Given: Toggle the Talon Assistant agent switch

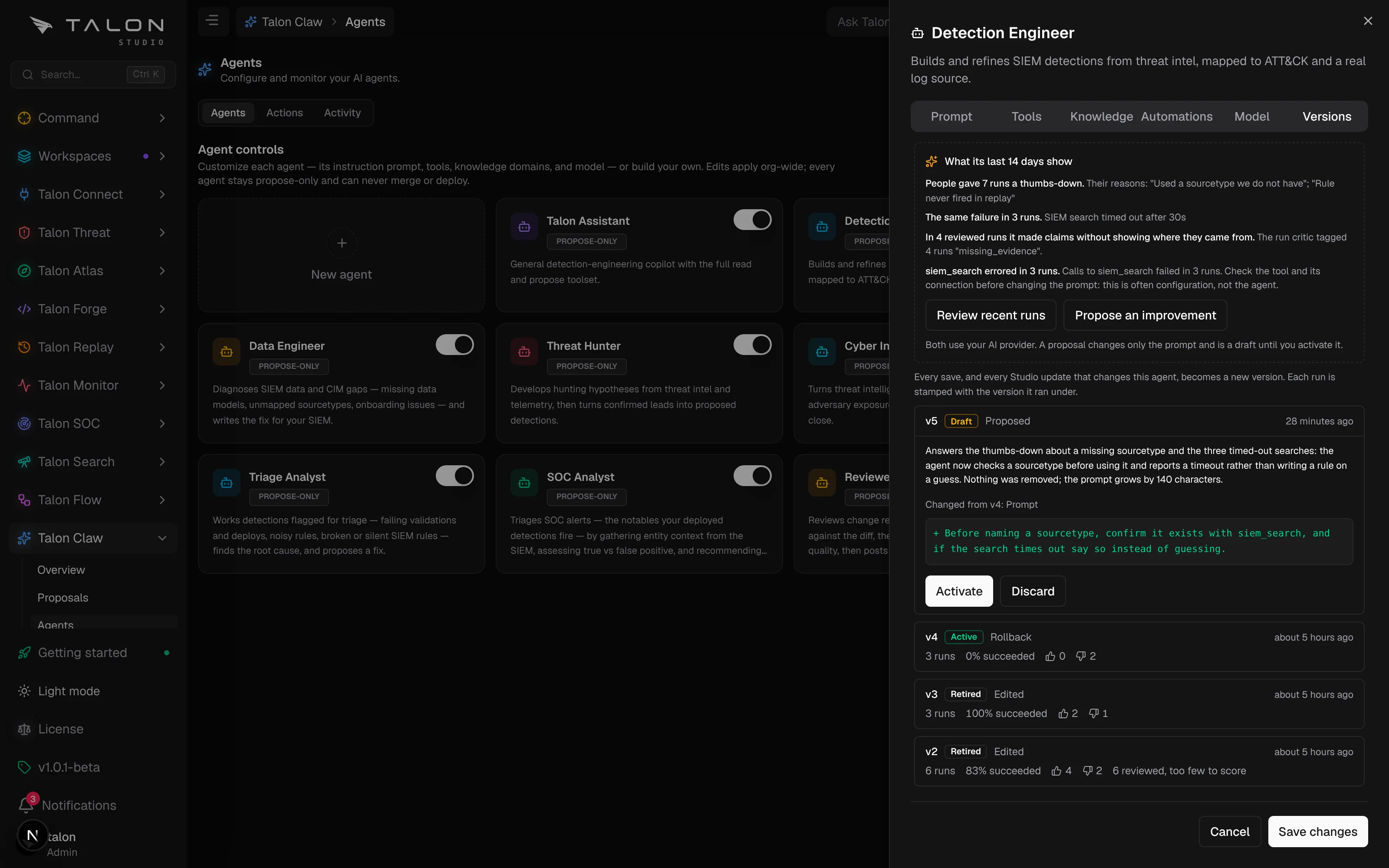Looking at the screenshot, I should (x=753, y=219).
